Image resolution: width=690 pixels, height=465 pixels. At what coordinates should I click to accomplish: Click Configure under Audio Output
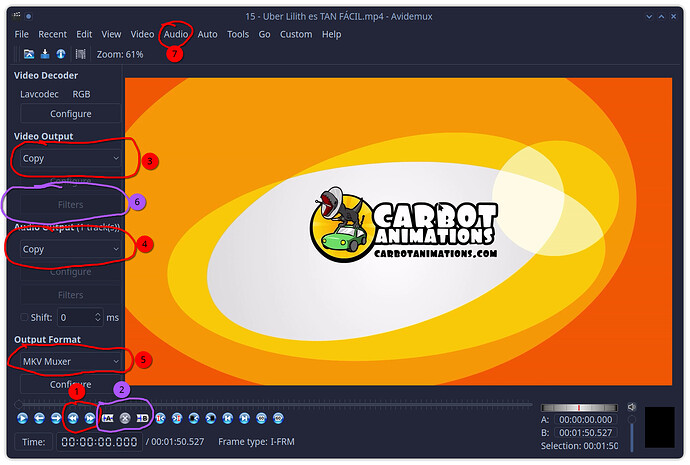(x=70, y=272)
